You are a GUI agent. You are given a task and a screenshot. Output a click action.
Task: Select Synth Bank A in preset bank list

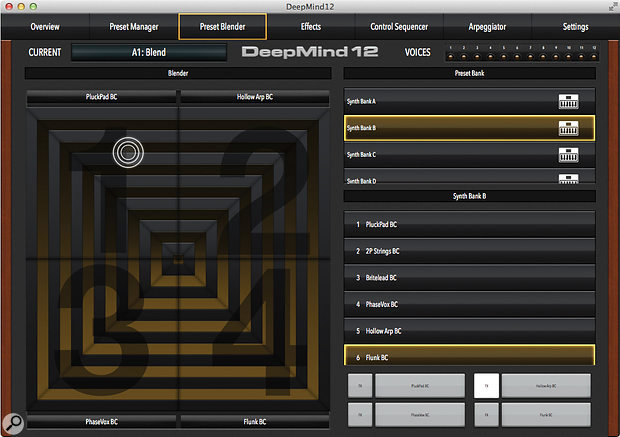[469, 101]
